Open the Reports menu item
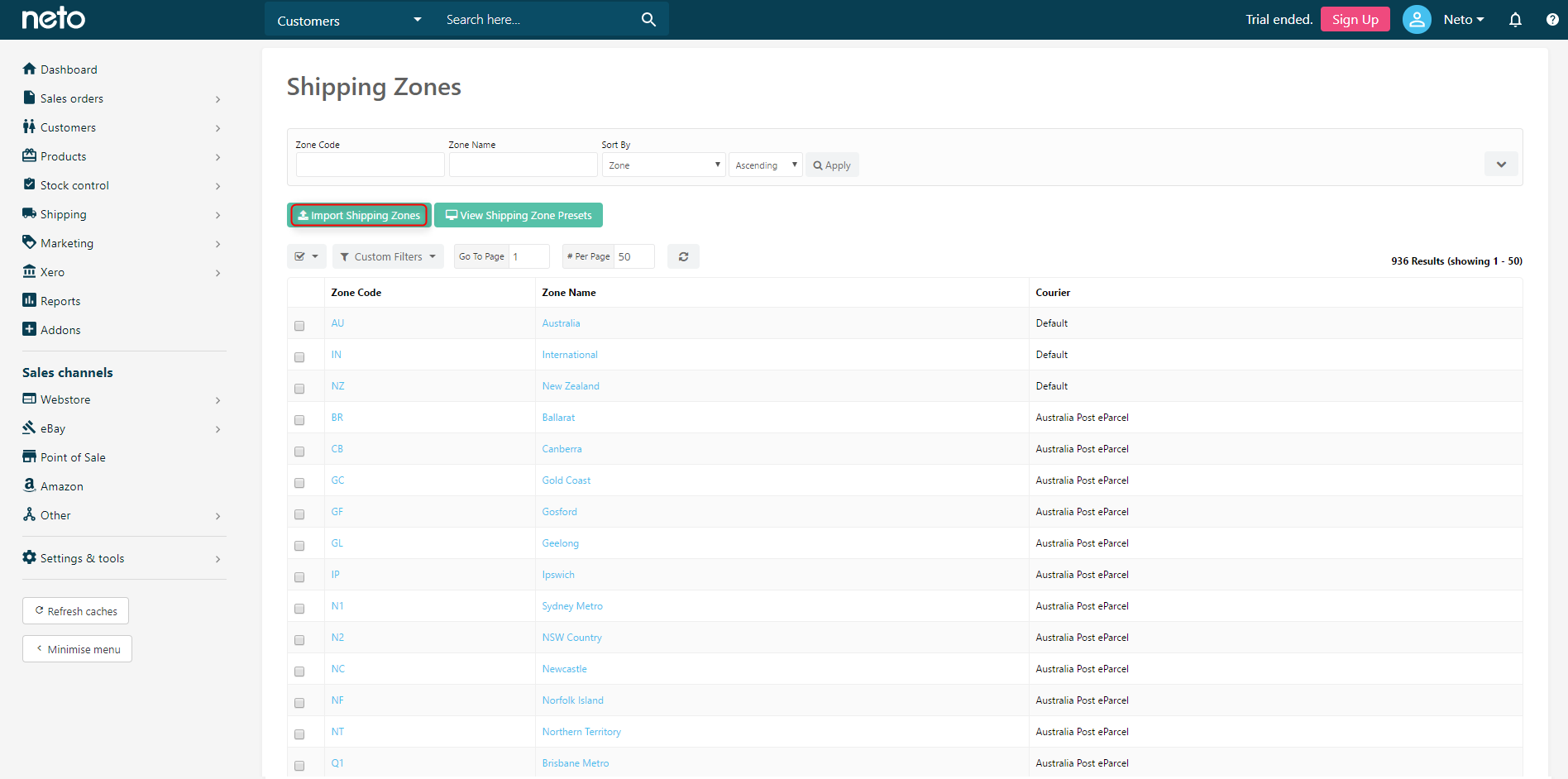This screenshot has height=779, width=1568. click(60, 301)
